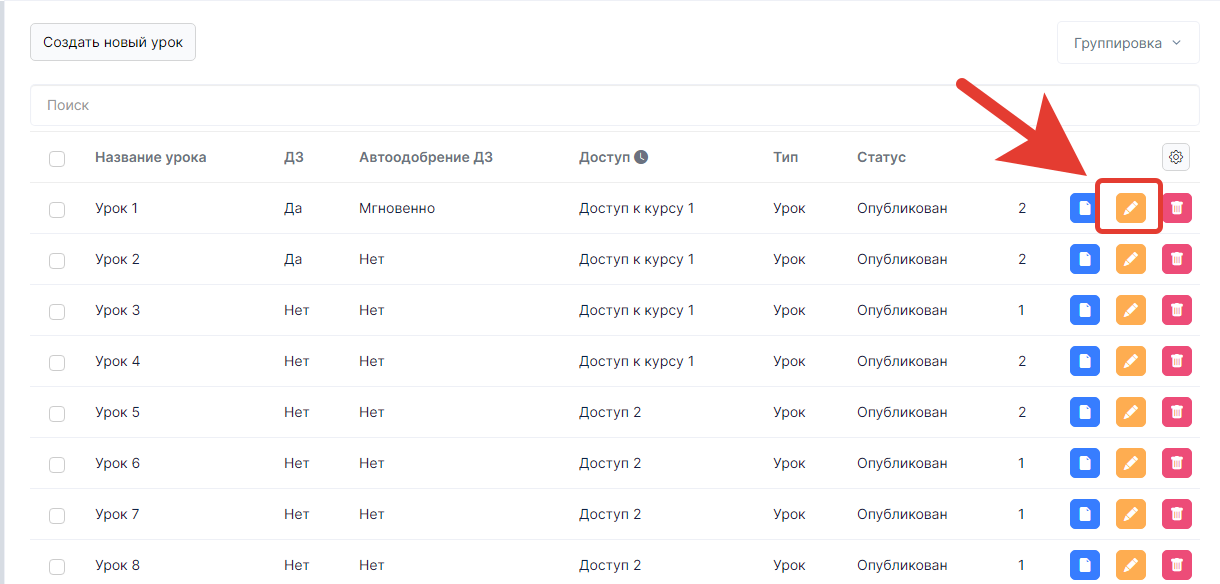This screenshot has height=584, width=1220.
Task: Click Мгновенно in Урок 1 row
Action: coord(397,208)
